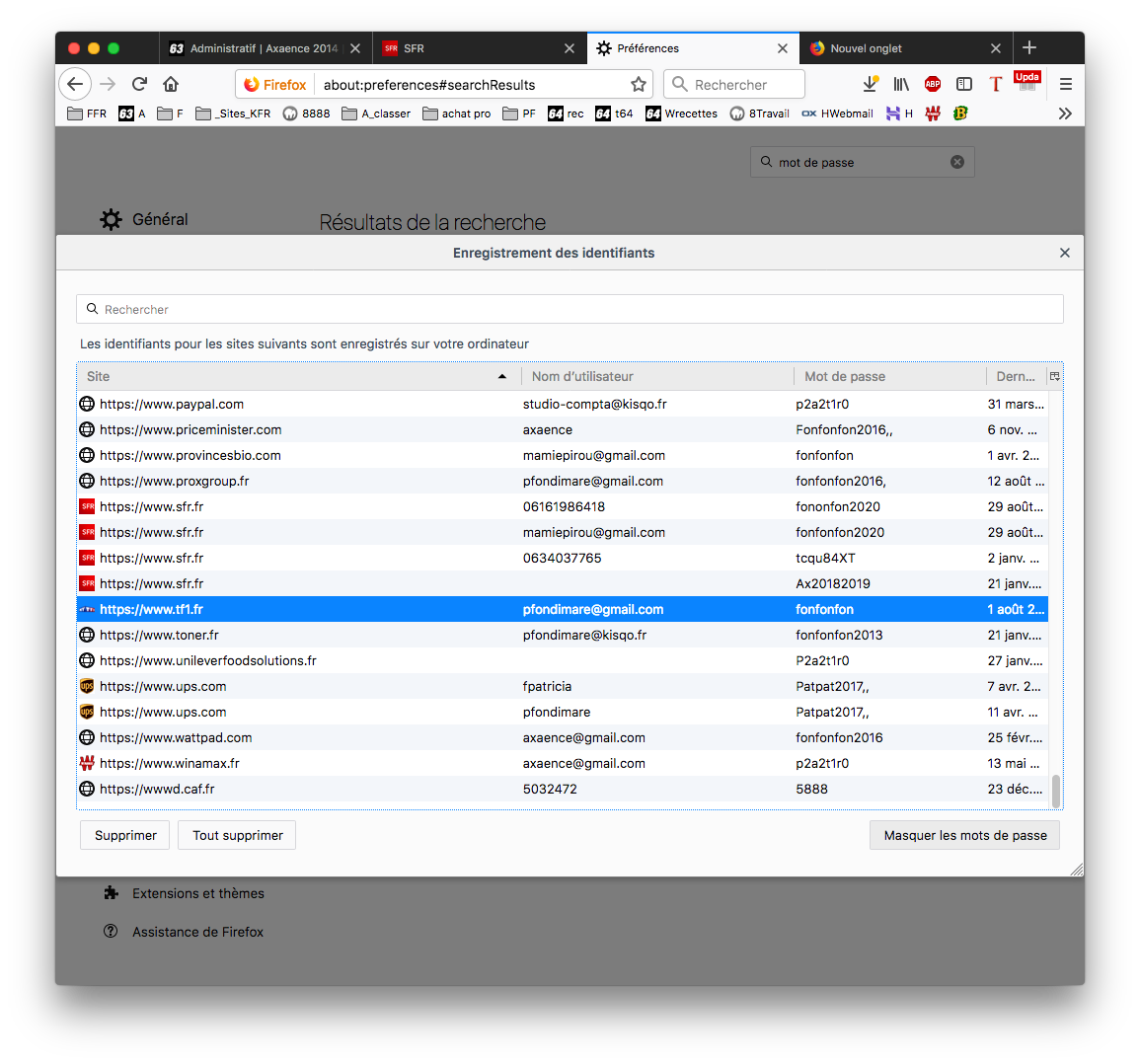Sort by the Dern... column header
Viewport: 1140px width, 1064px height.
tap(1016, 376)
